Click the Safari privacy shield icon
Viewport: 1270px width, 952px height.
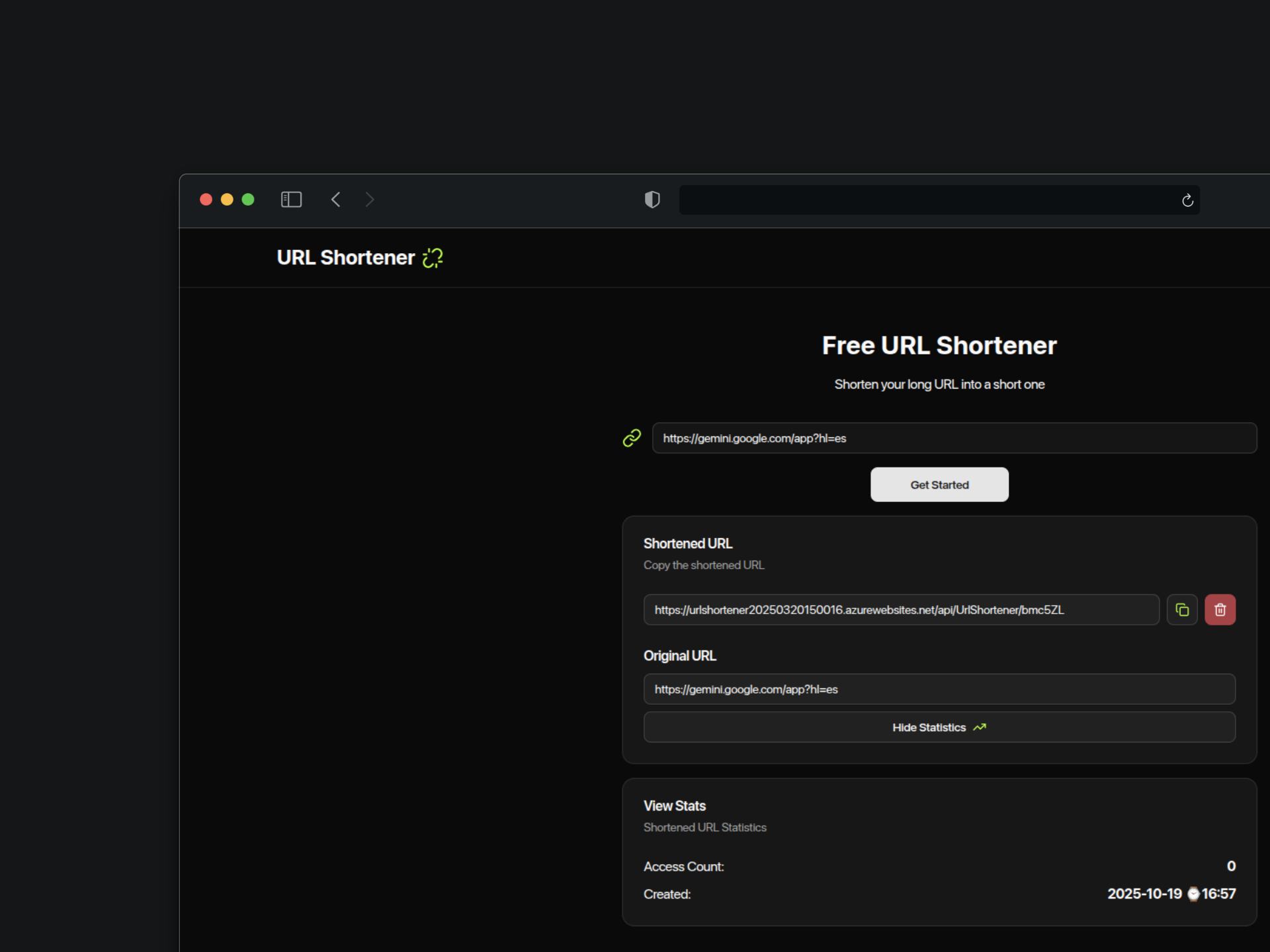click(652, 200)
